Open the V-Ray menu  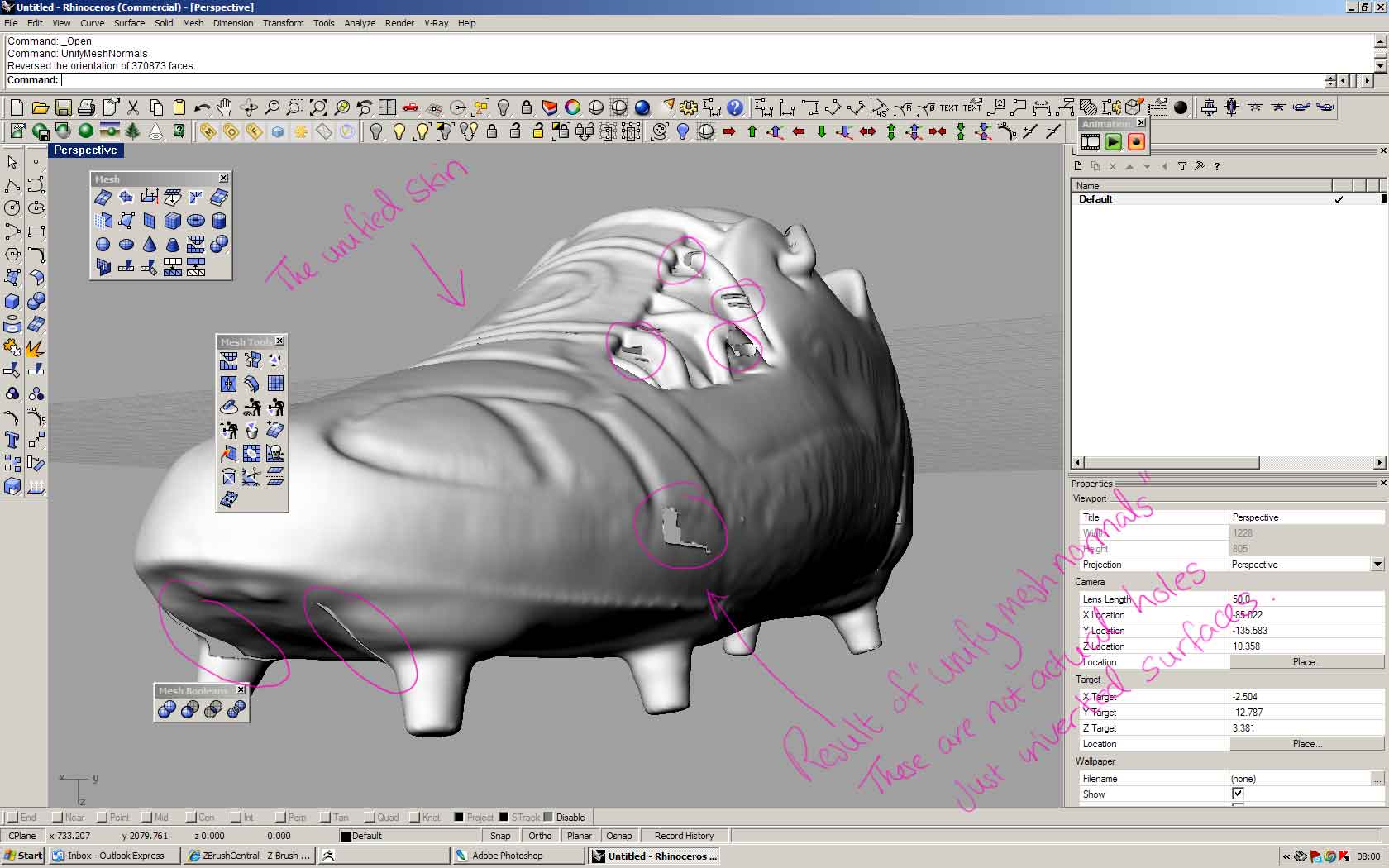point(436,23)
